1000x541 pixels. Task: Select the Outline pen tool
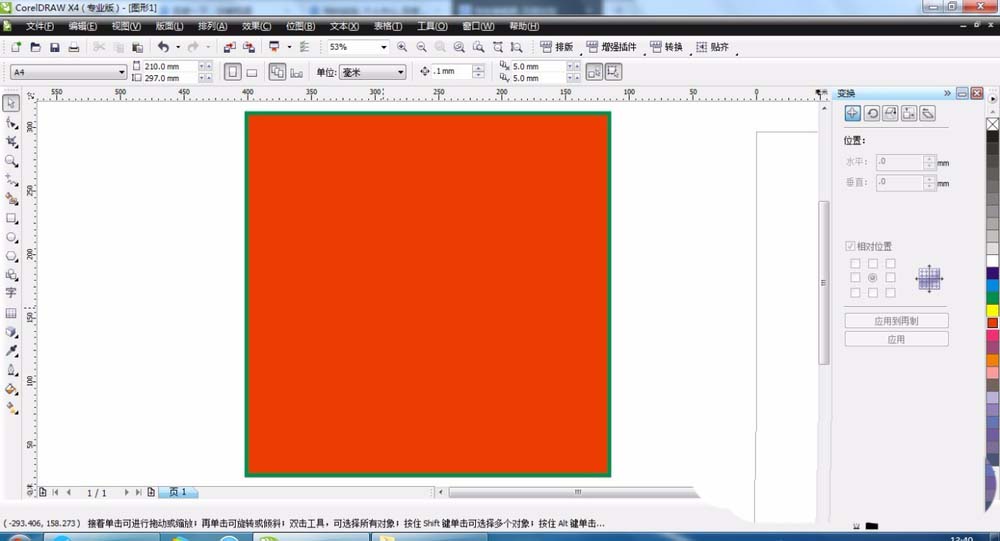pos(11,370)
